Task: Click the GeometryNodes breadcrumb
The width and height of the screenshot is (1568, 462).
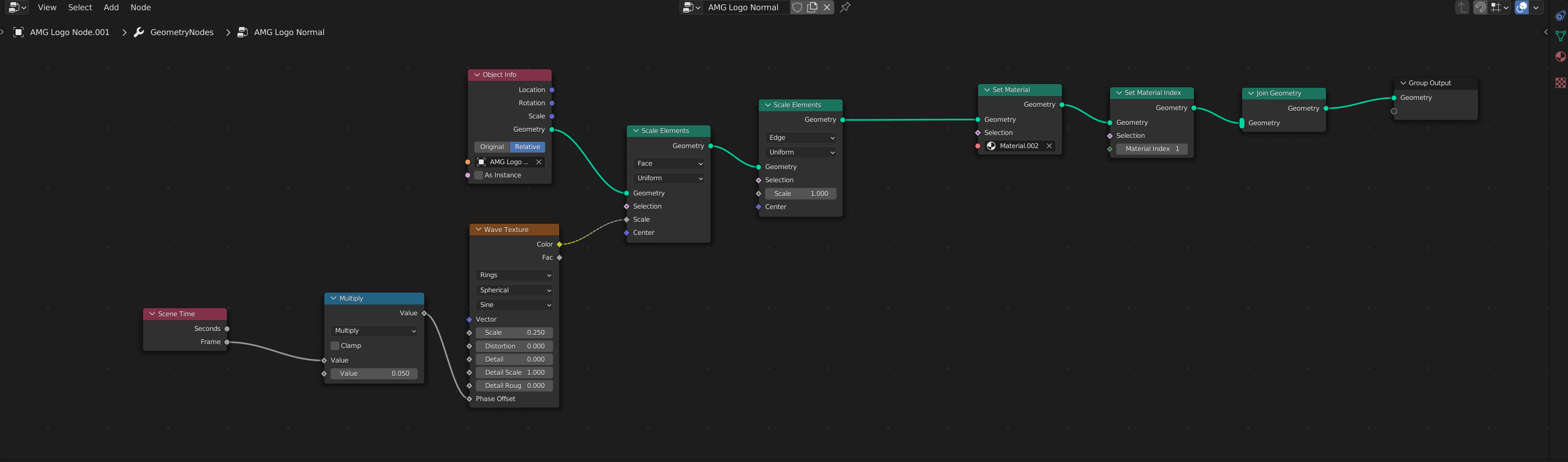Action: (181, 32)
